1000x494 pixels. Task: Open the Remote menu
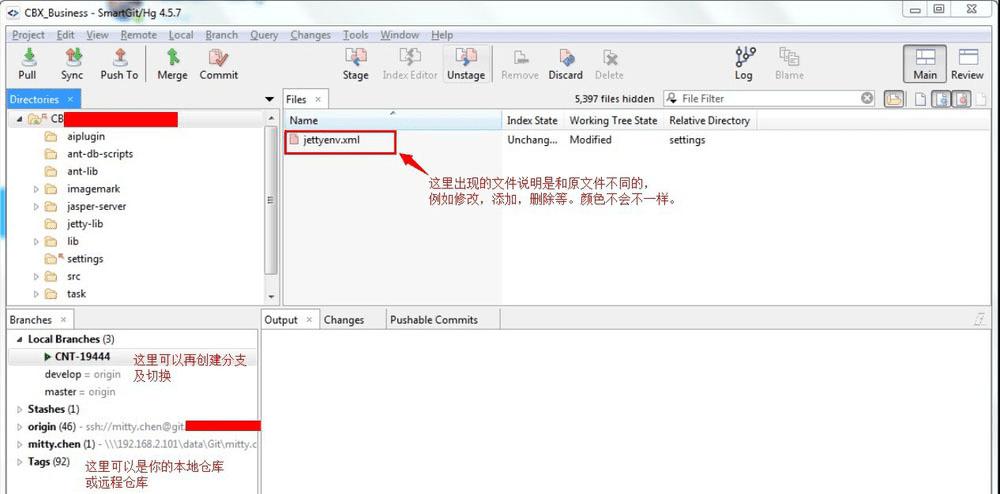(138, 35)
